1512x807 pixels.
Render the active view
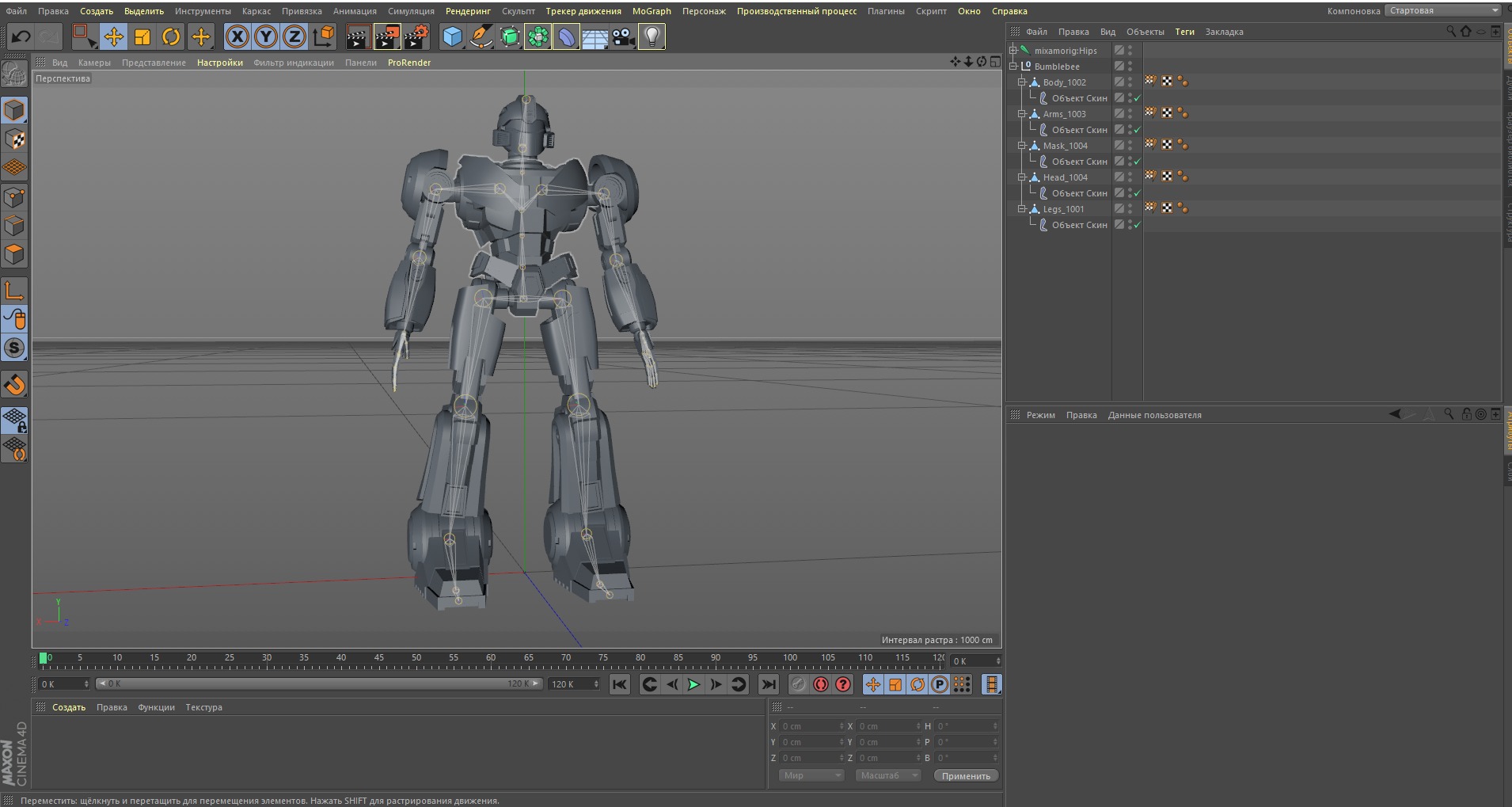pos(358,36)
